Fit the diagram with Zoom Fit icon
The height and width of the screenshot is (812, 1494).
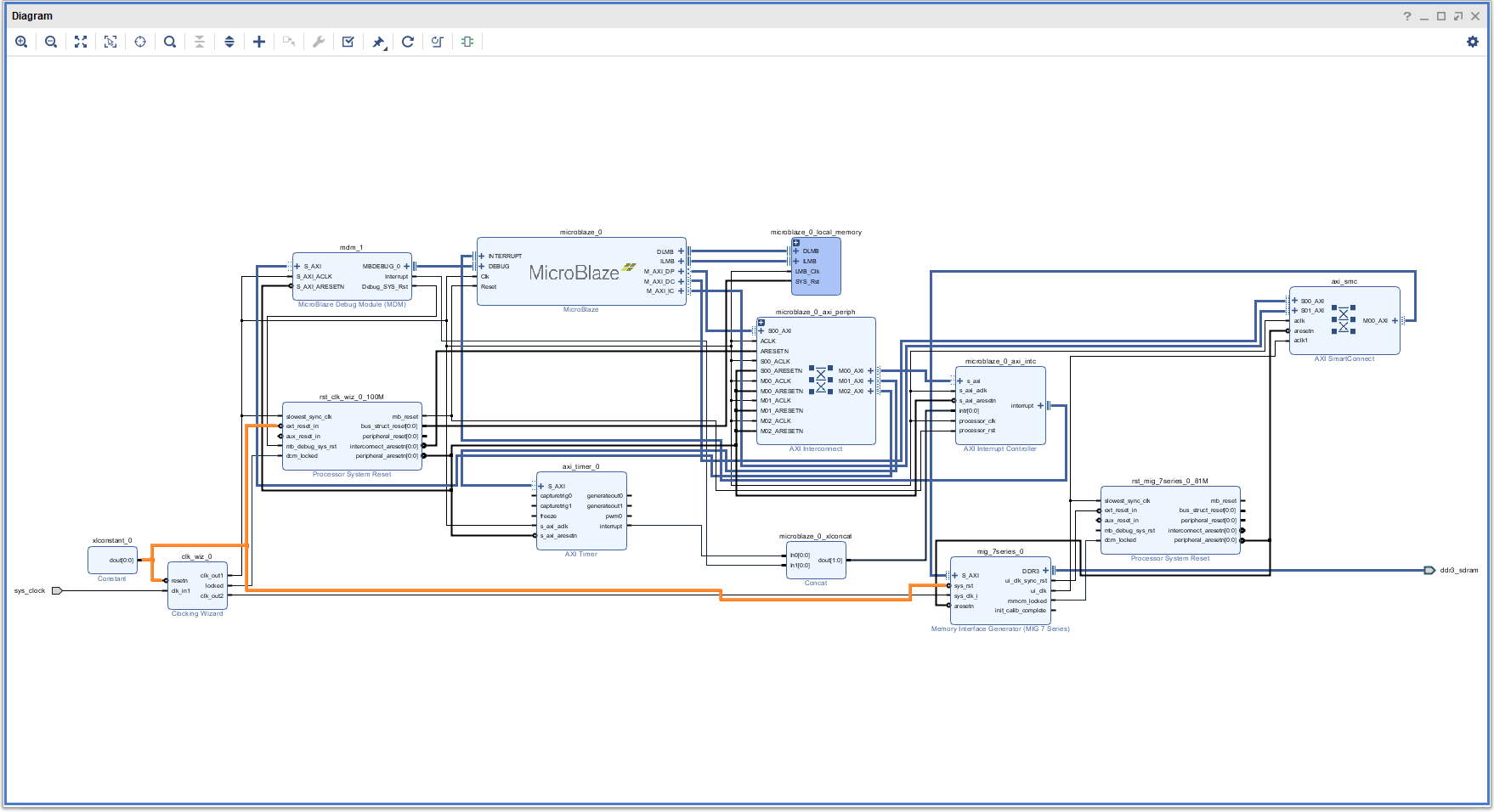pyautogui.click(x=81, y=42)
